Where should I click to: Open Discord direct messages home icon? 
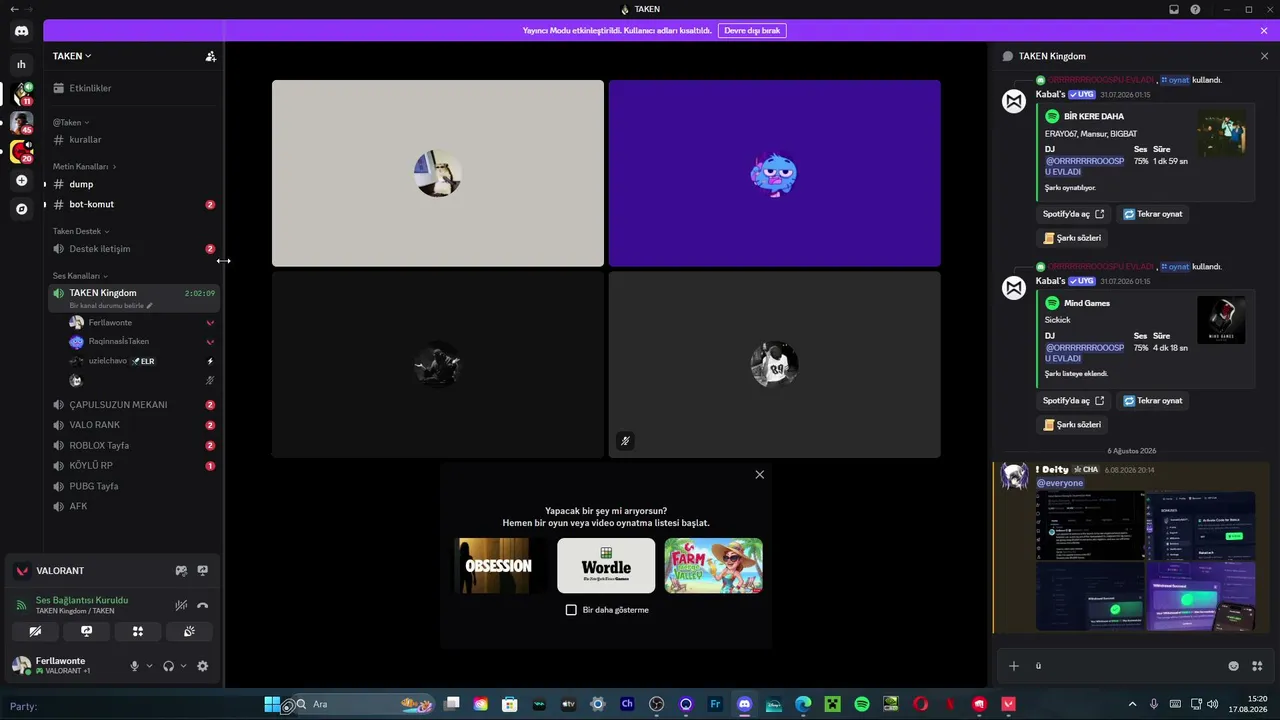[x=21, y=31]
